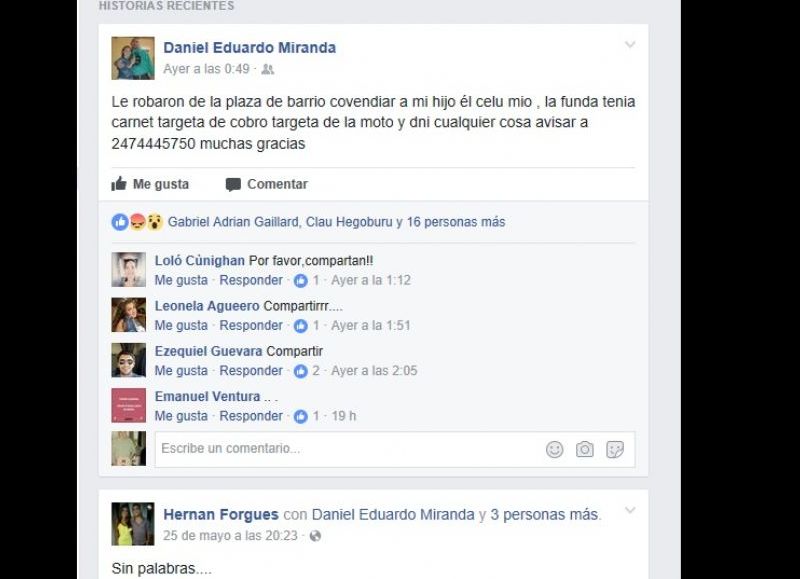
Task: Click the like count icon on Loló Cùnighan's comment
Action: click(x=301, y=281)
